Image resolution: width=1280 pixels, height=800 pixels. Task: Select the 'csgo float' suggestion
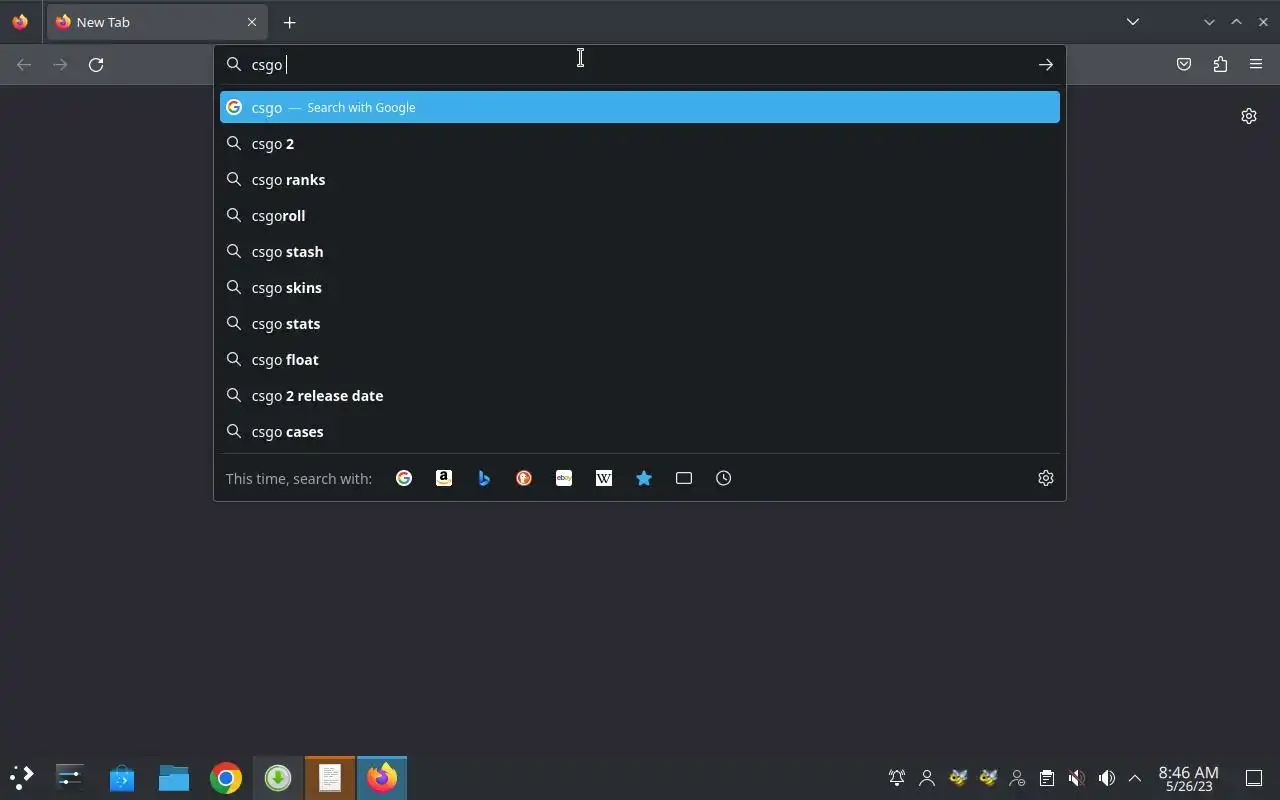pyautogui.click(x=640, y=359)
